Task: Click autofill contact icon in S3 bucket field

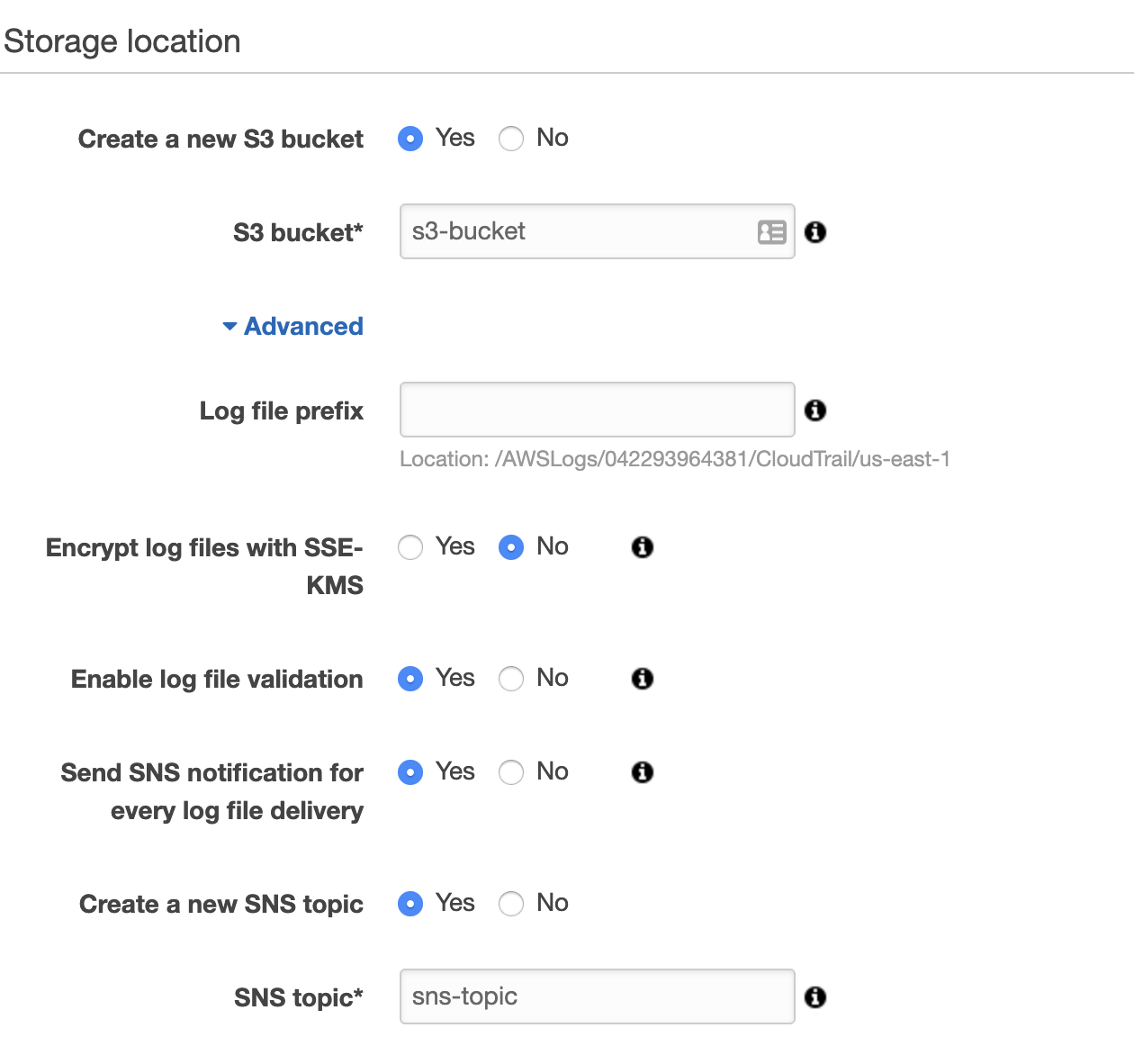Action: coord(771,232)
